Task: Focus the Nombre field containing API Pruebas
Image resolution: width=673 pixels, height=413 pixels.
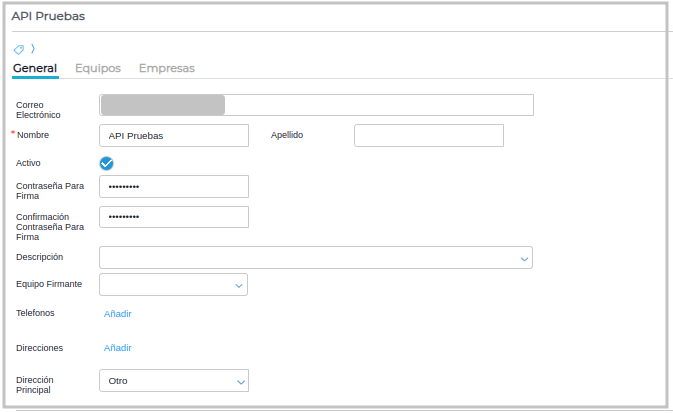Action: pyautogui.click(x=173, y=135)
